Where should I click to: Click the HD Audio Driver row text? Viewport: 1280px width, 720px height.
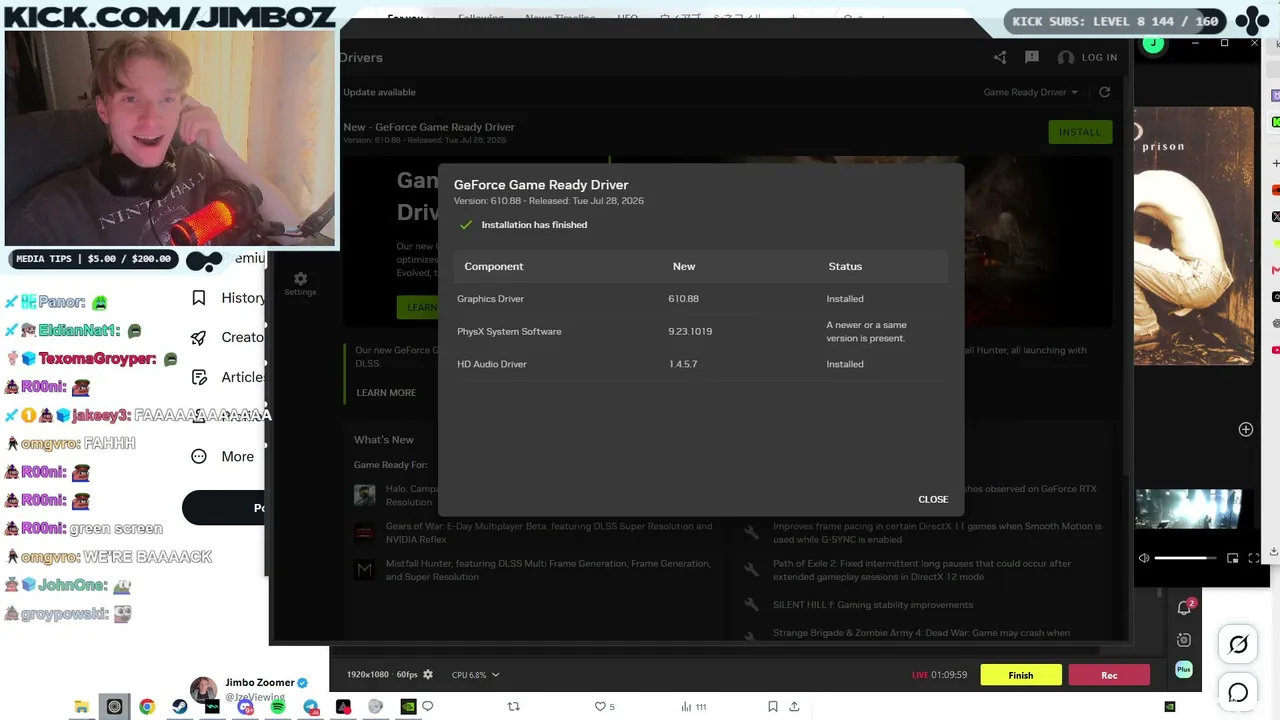(492, 364)
